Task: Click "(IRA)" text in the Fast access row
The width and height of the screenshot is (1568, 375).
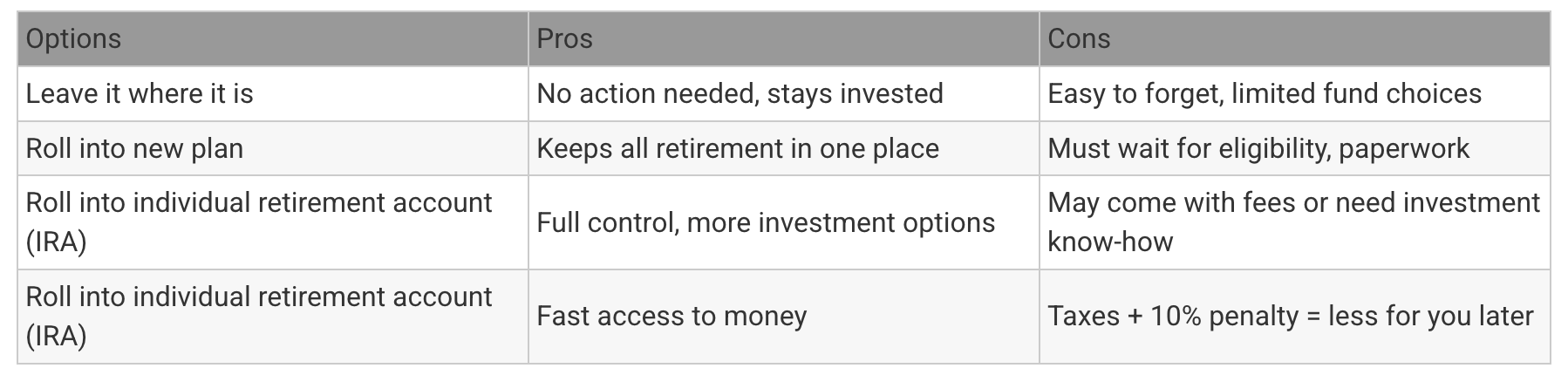Action: (56, 336)
